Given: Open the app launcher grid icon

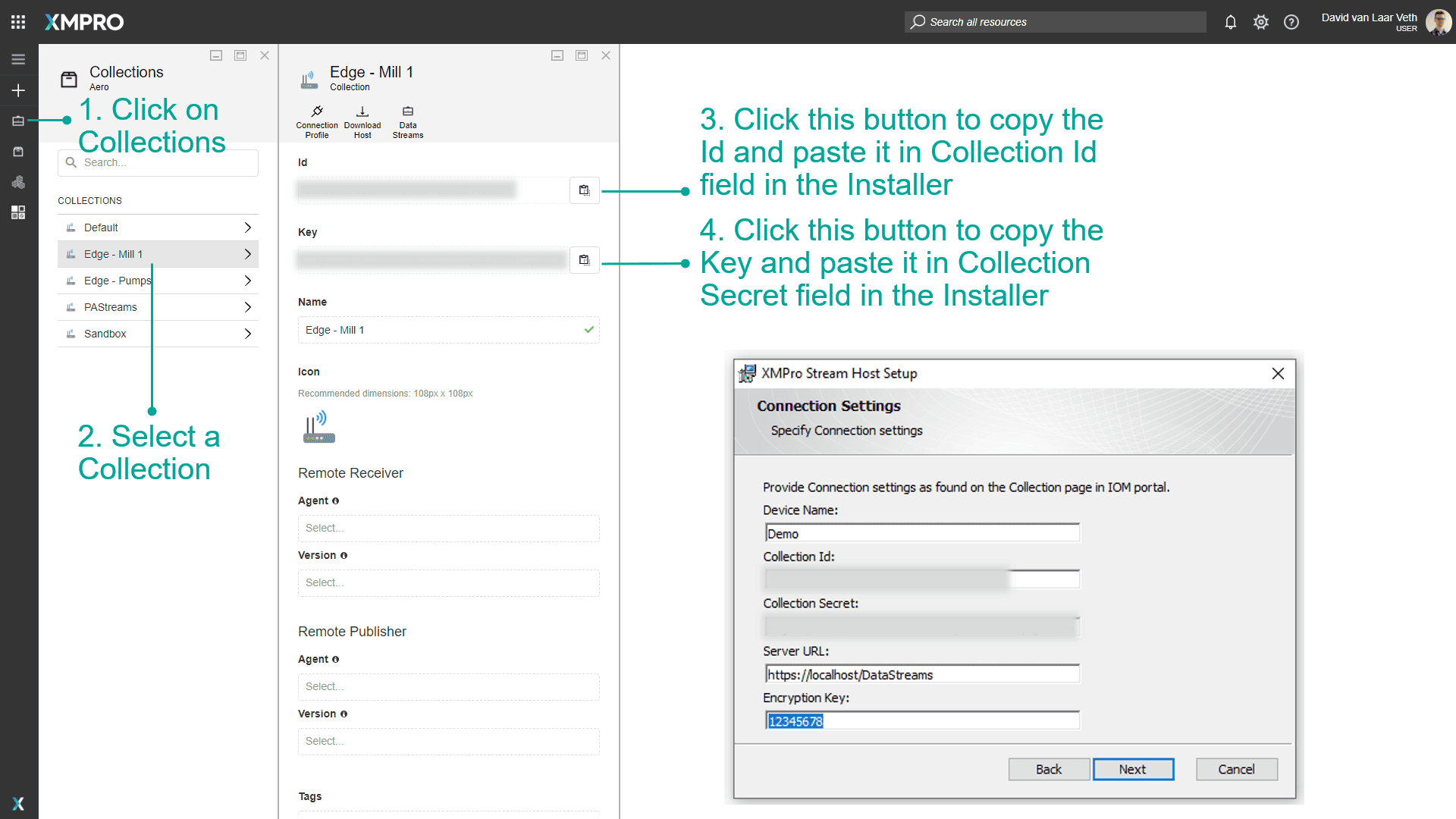Looking at the screenshot, I should coord(18,22).
